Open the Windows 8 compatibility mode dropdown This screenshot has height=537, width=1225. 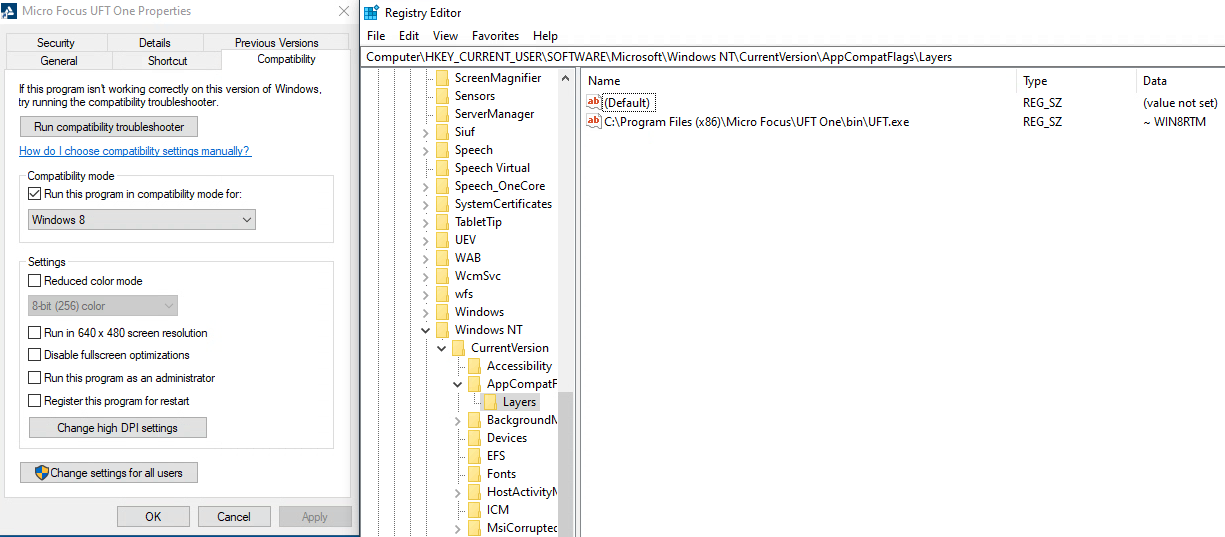pos(141,219)
